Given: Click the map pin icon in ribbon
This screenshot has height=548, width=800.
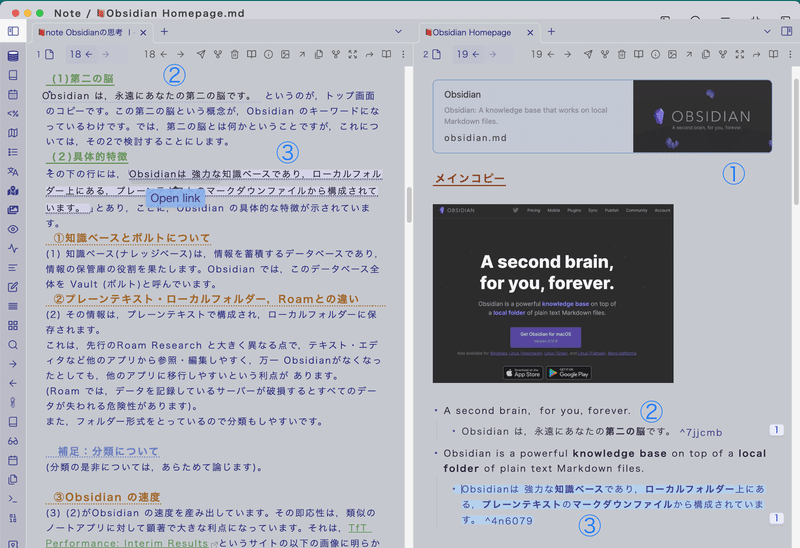Looking at the screenshot, I should (13, 191).
